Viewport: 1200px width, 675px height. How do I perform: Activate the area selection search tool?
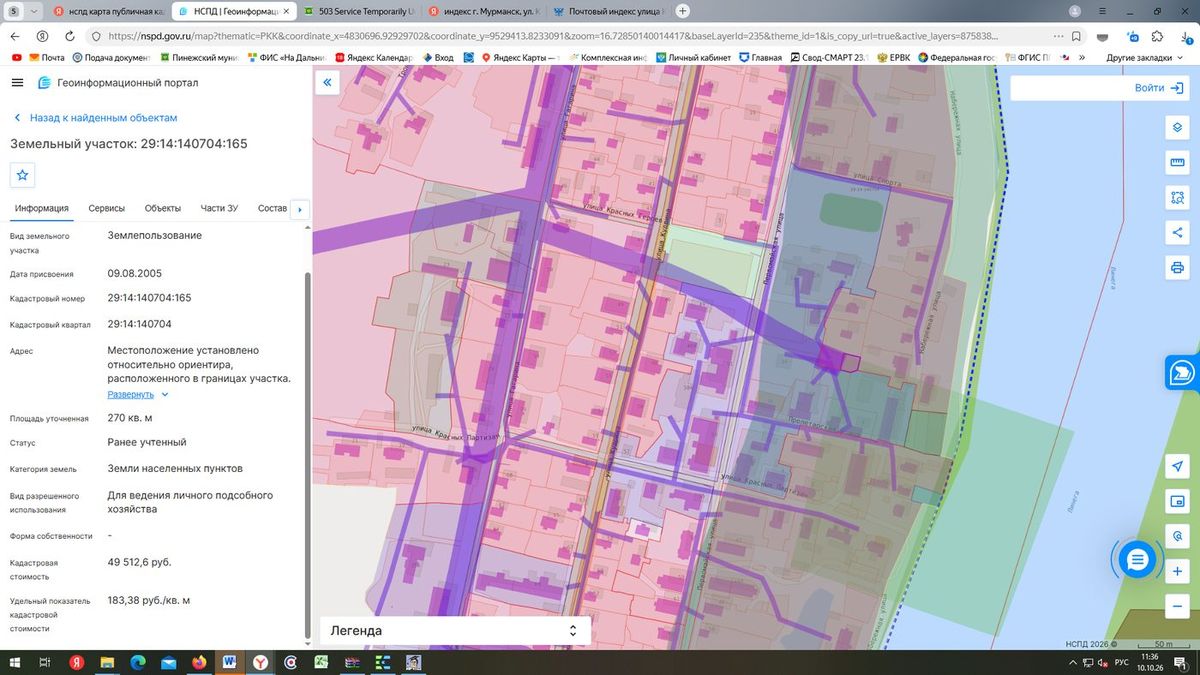[1177, 198]
